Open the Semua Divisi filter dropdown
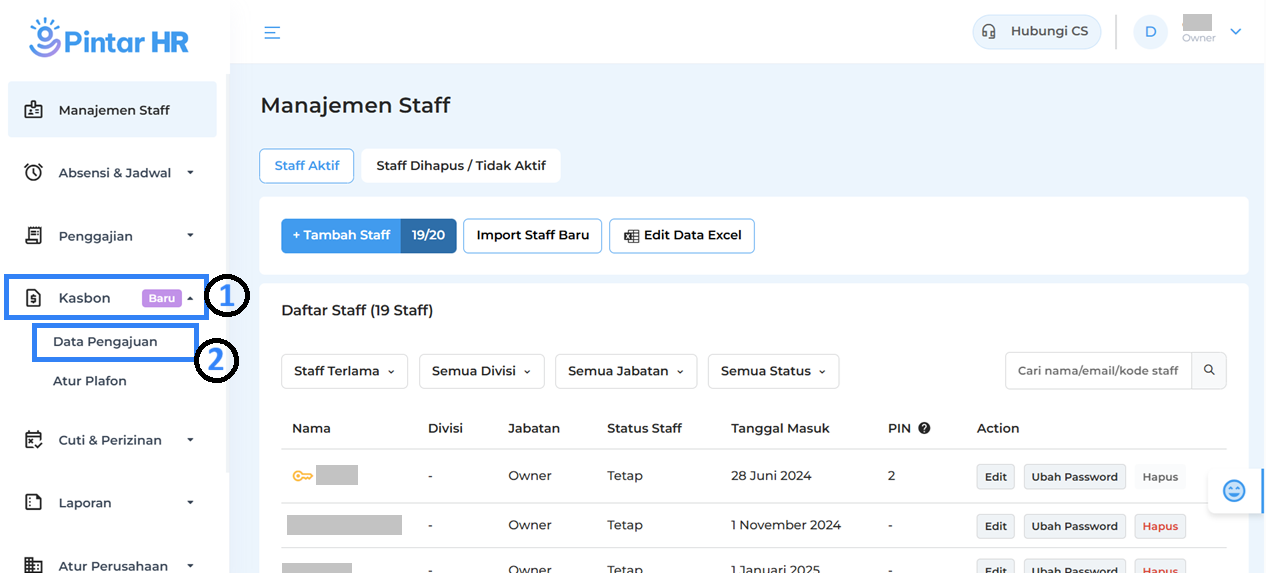This screenshot has width=1266, height=573. [481, 371]
